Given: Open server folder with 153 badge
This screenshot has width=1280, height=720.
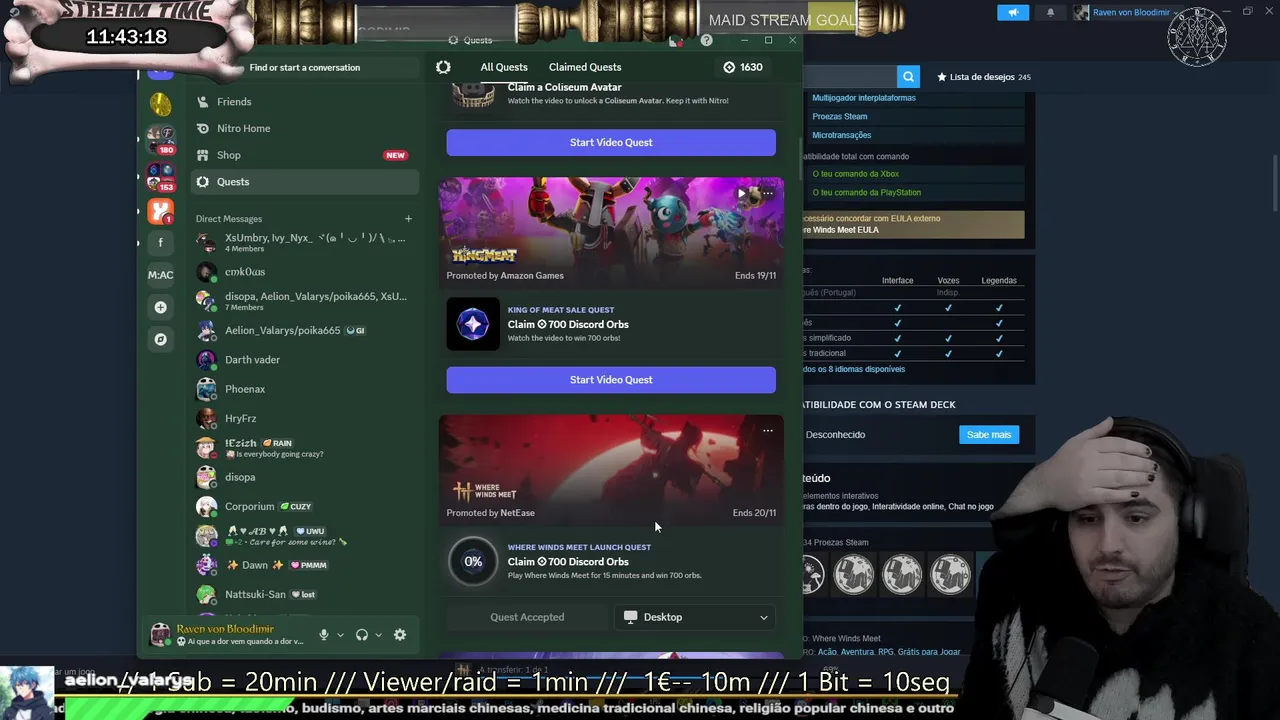Looking at the screenshot, I should point(160,177).
